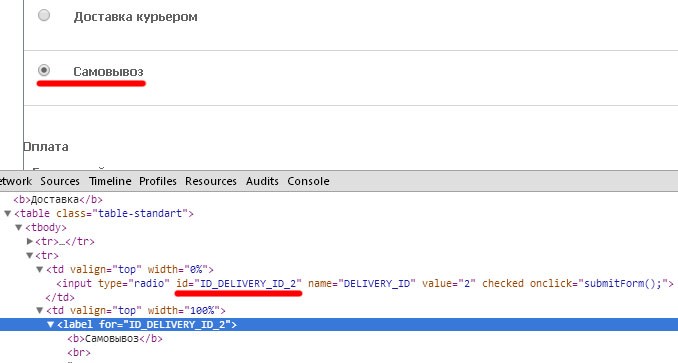The width and height of the screenshot is (678, 363).
Task: Open the Profiles tab
Action: tap(158, 181)
